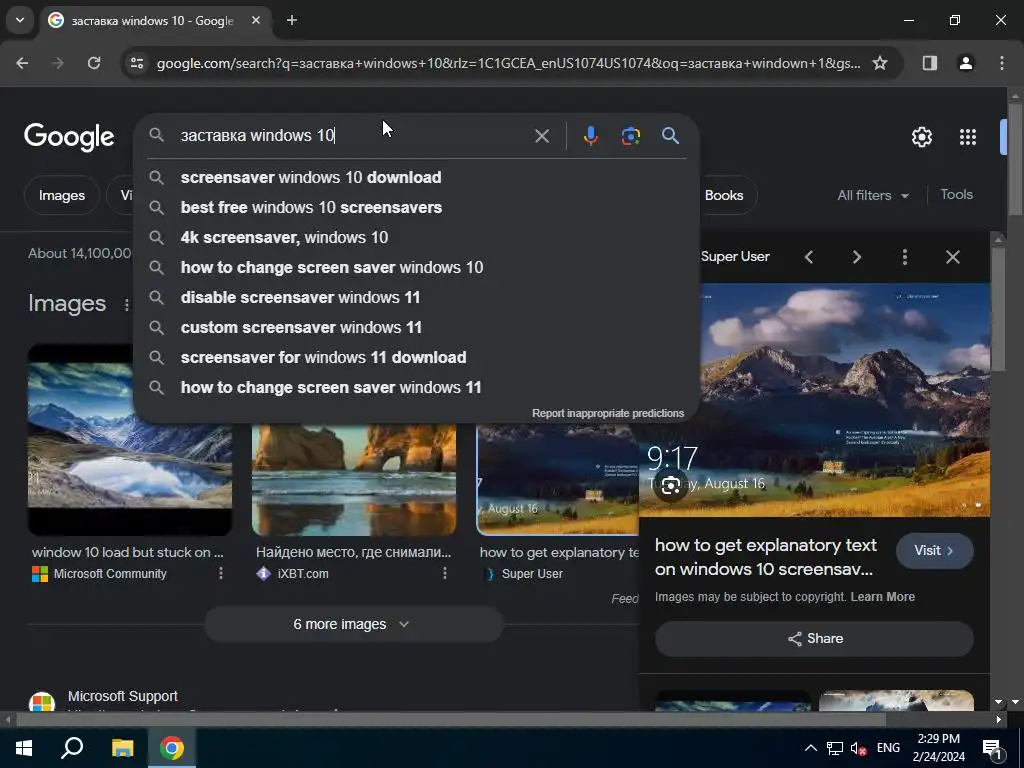Open Google quick settings gear

point(921,137)
